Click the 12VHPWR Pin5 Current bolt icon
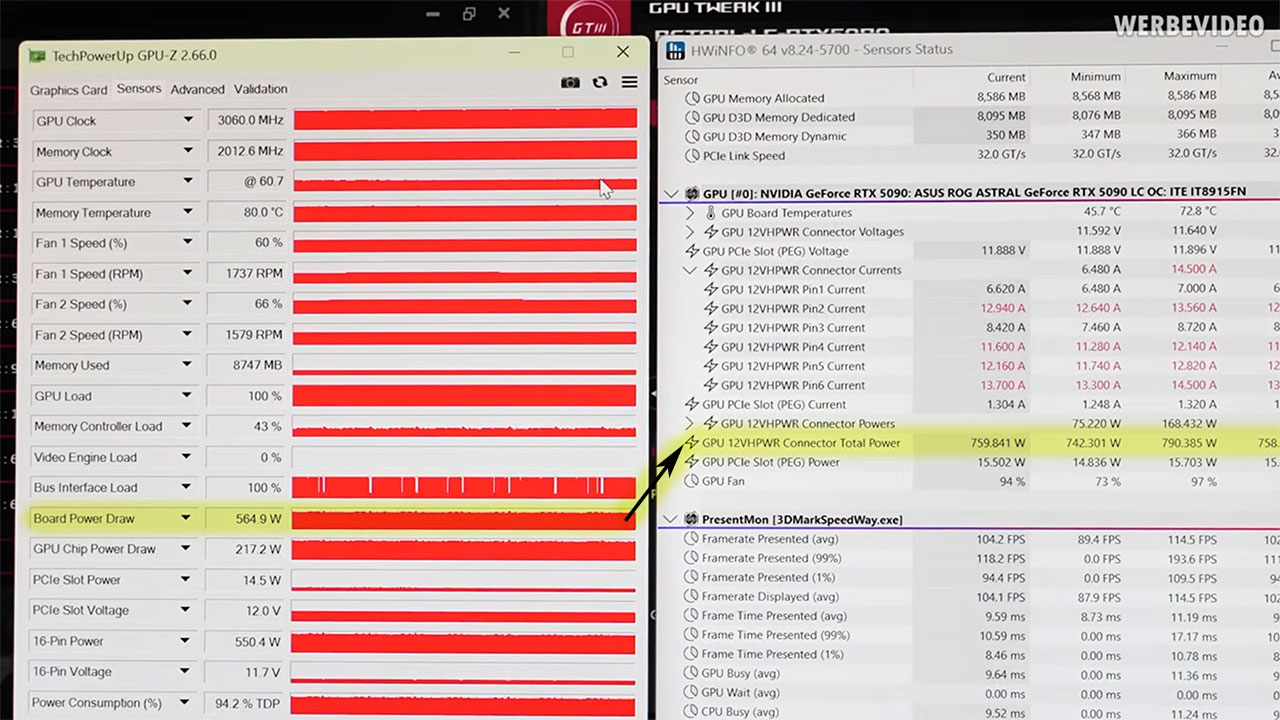Screen dimensions: 1280x720 click(711, 366)
